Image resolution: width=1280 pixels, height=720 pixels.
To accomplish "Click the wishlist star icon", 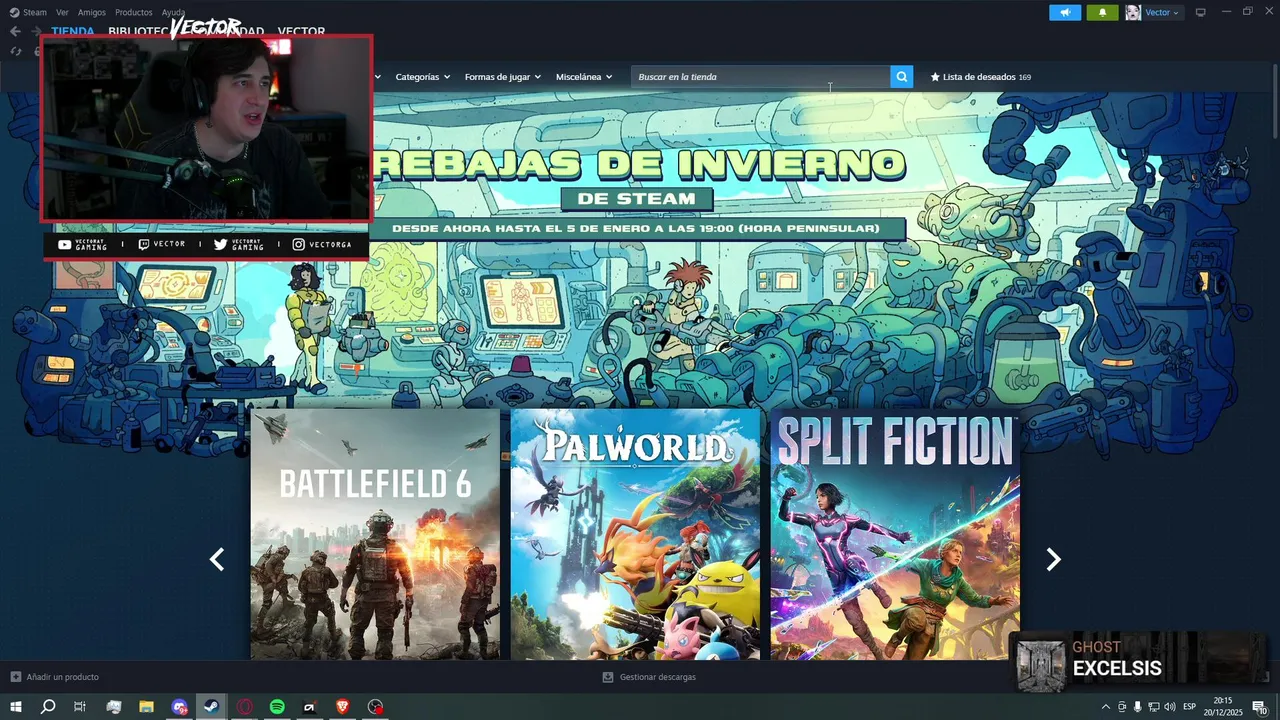I will (x=935, y=77).
